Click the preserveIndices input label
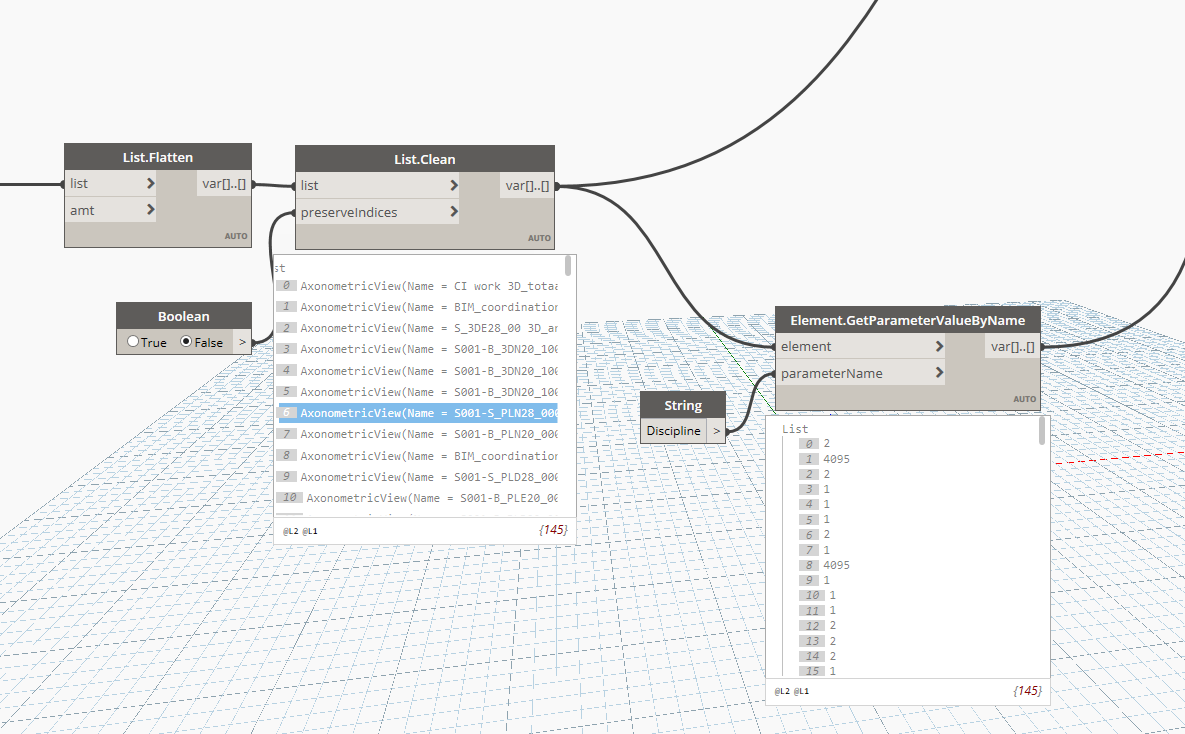The width and height of the screenshot is (1185, 734). point(349,212)
